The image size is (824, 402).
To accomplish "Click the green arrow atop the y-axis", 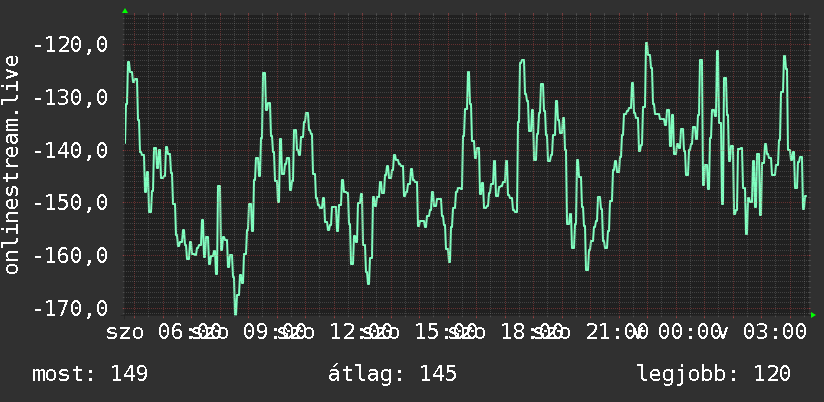I will click(125, 11).
